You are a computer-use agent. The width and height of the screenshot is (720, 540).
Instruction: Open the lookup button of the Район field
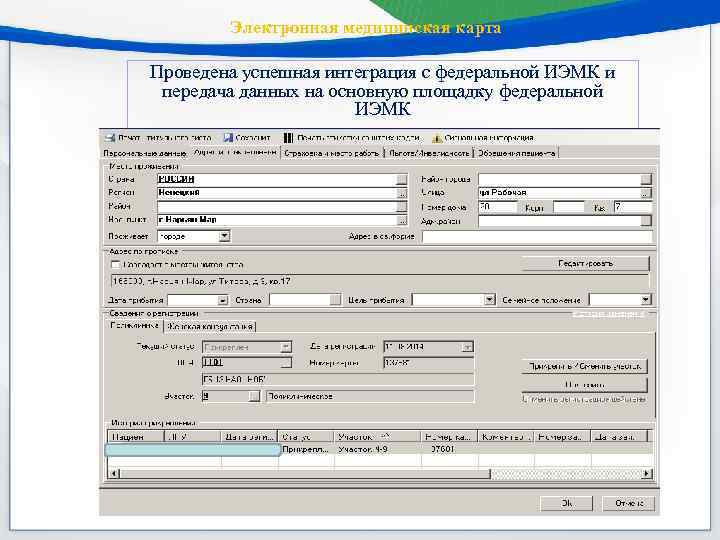click(402, 207)
